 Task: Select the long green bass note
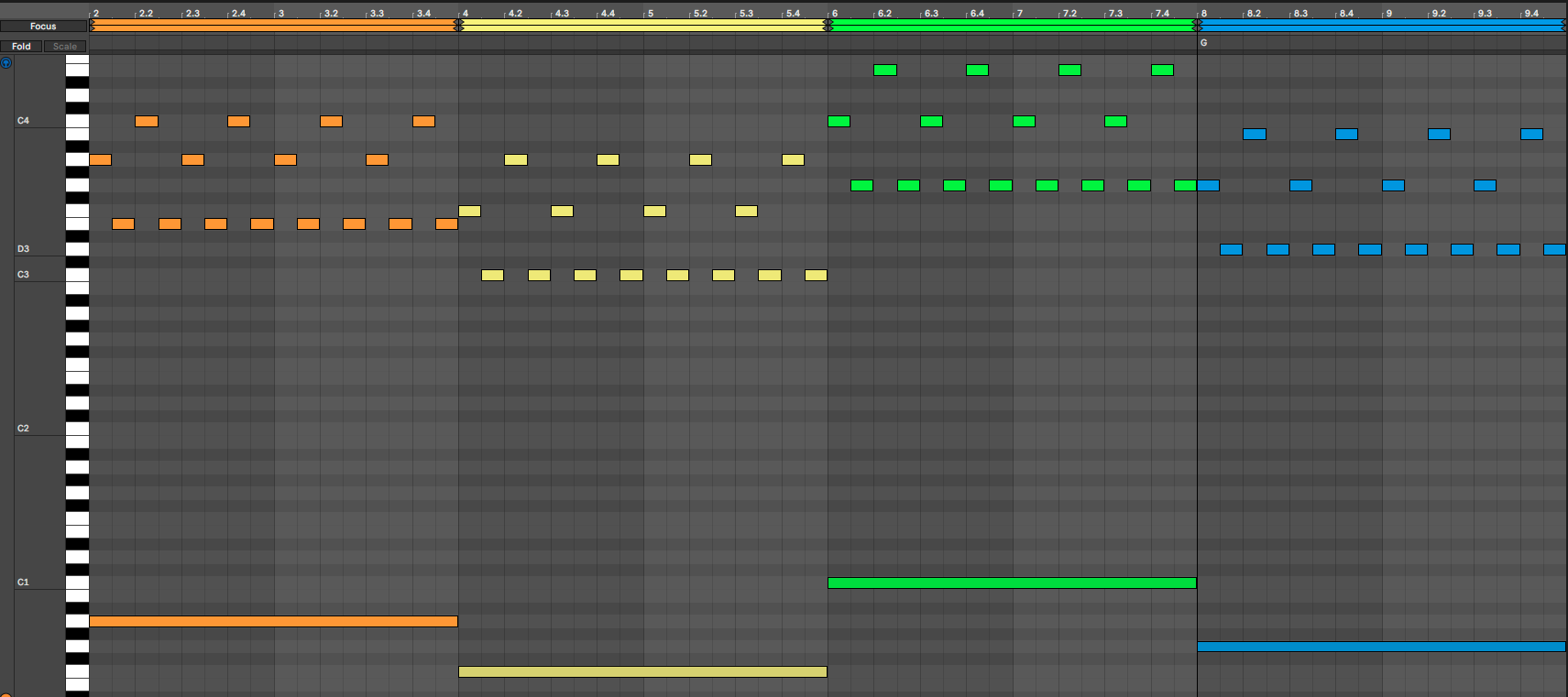pyautogui.click(x=1012, y=583)
